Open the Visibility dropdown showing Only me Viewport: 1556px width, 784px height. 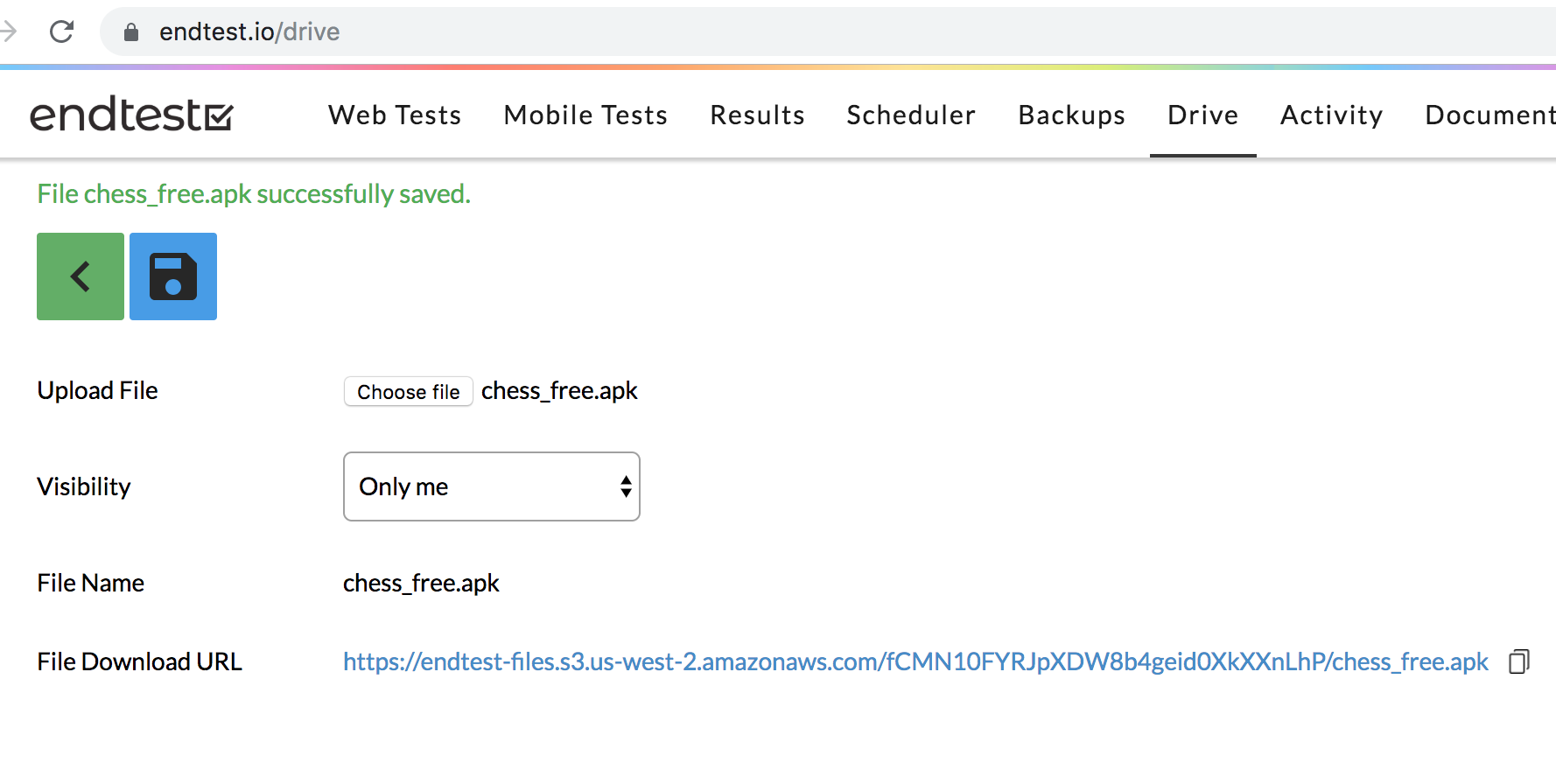coord(491,486)
